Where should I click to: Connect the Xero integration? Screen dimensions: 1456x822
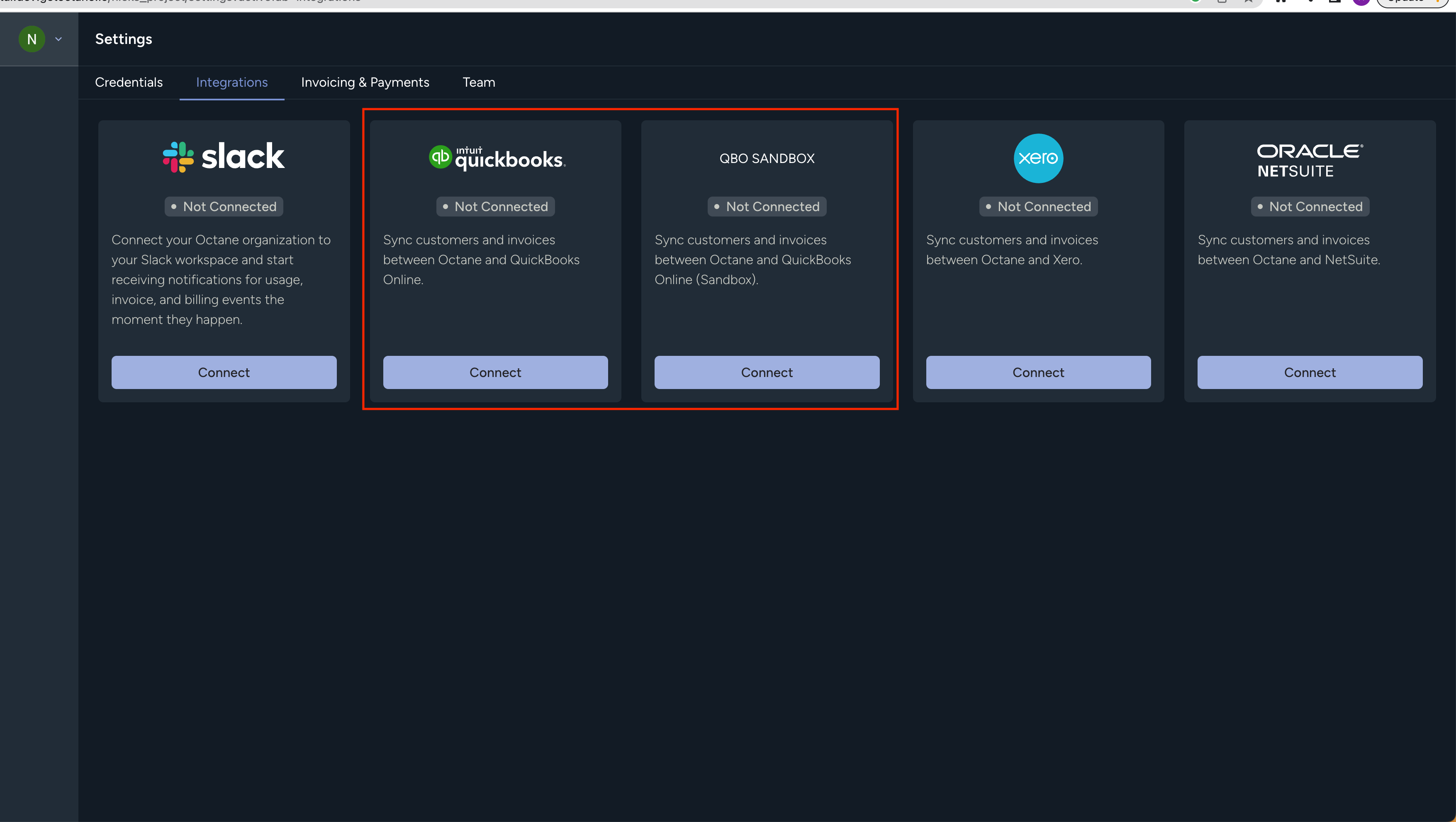coord(1038,372)
